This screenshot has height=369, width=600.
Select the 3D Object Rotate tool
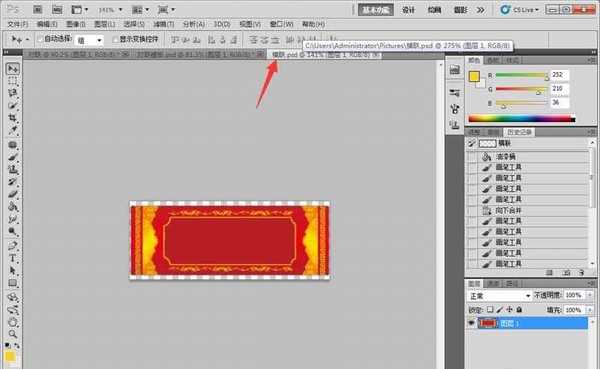coord(13,297)
